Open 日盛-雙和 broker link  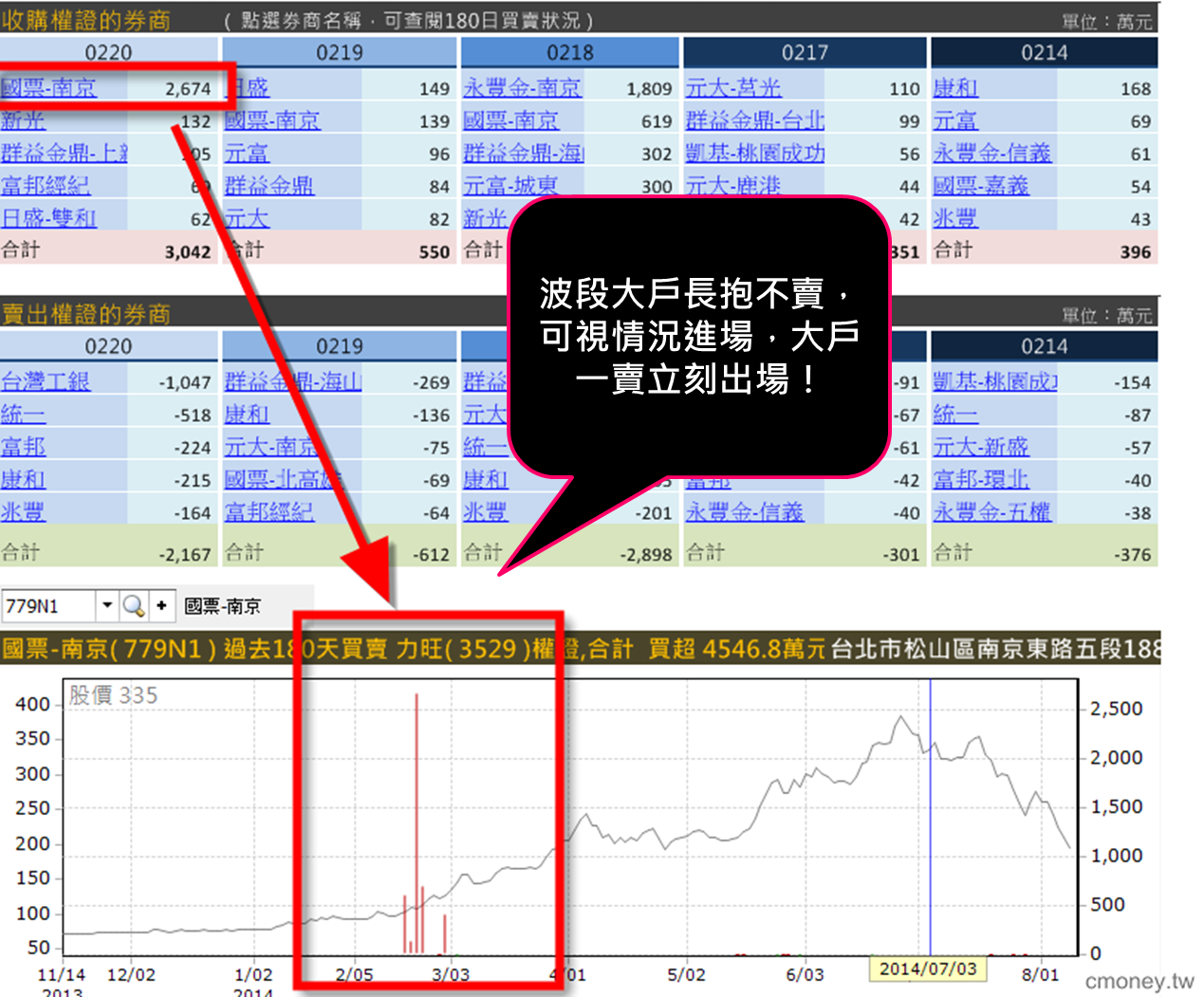pyautogui.click(x=48, y=218)
